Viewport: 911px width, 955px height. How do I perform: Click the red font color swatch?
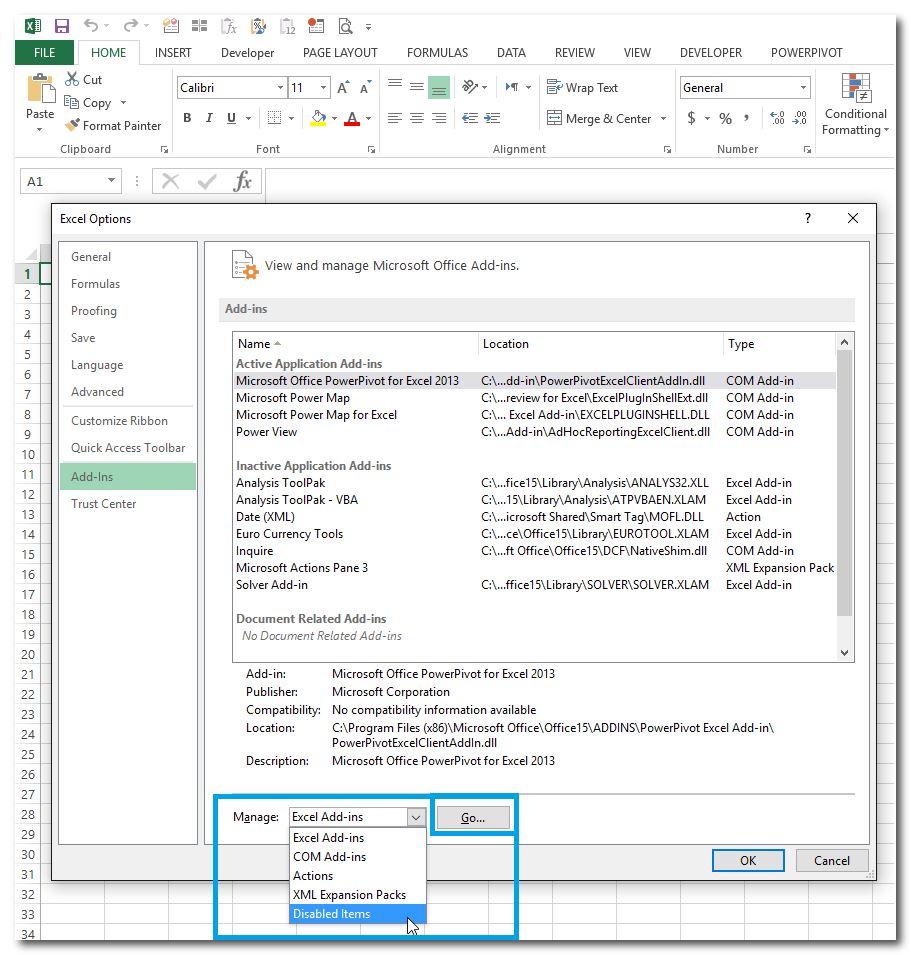click(x=351, y=118)
